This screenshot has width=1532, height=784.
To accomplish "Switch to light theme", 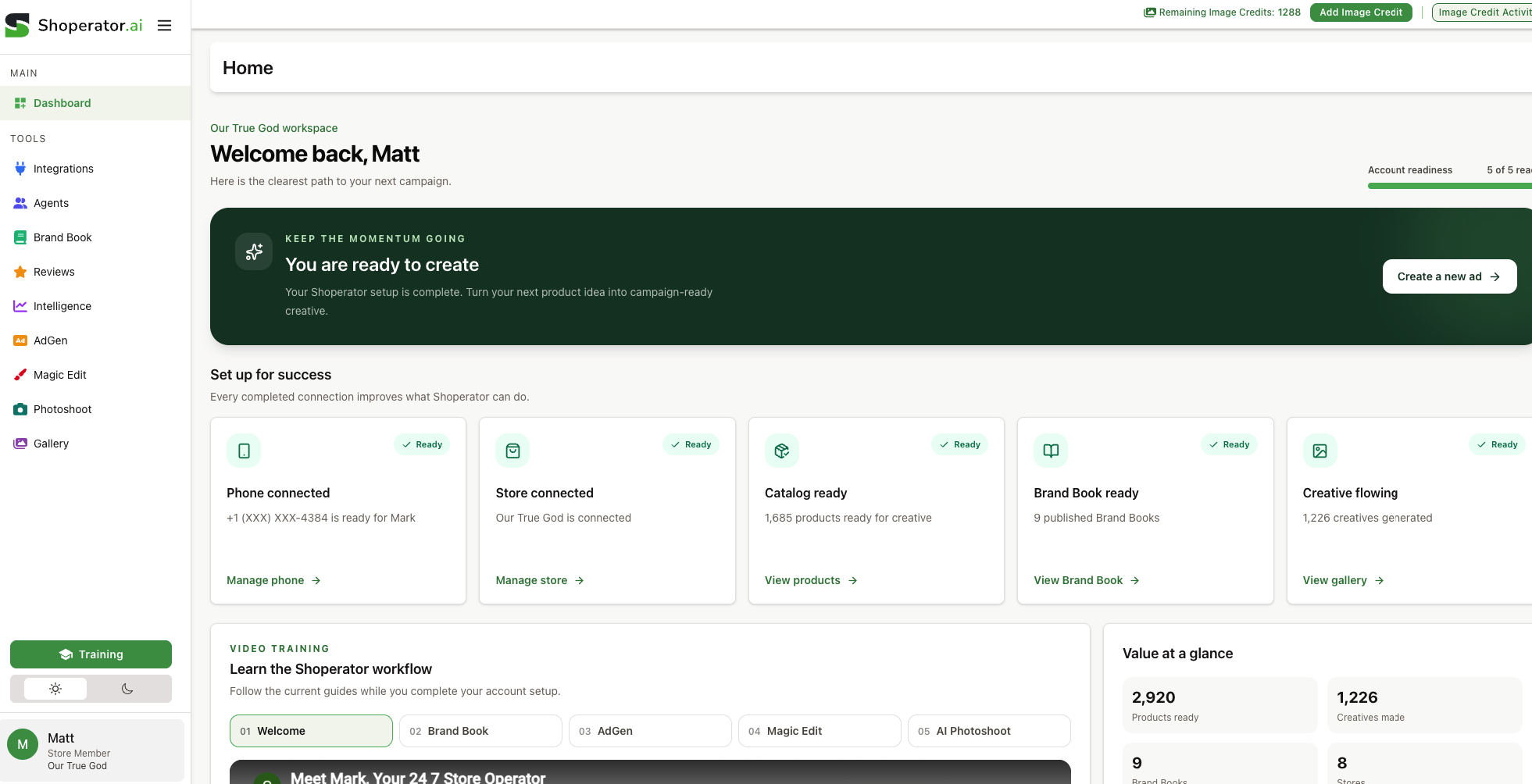I will 55,689.
